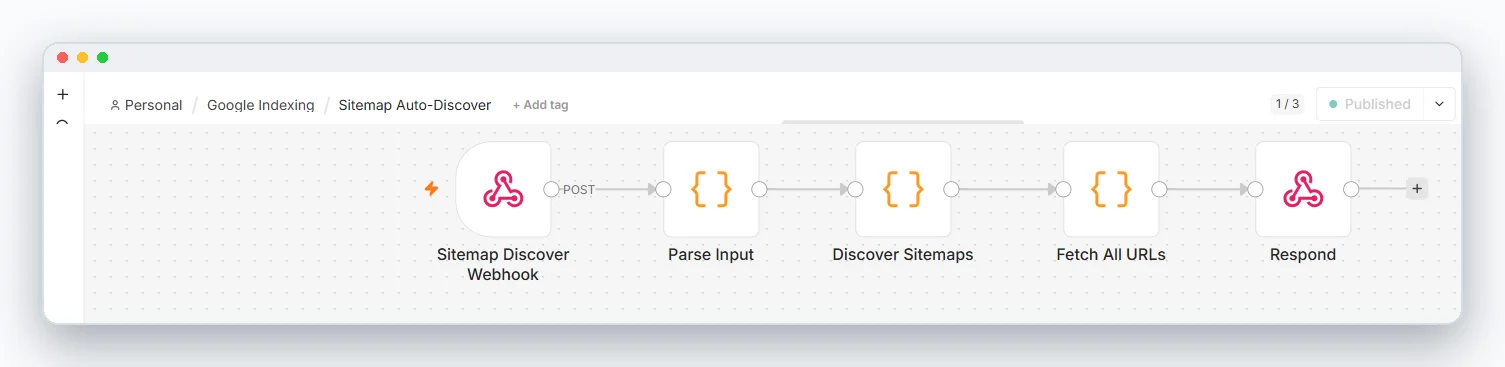
Task: Click the yellow minimize window button
Action: pyautogui.click(x=83, y=58)
